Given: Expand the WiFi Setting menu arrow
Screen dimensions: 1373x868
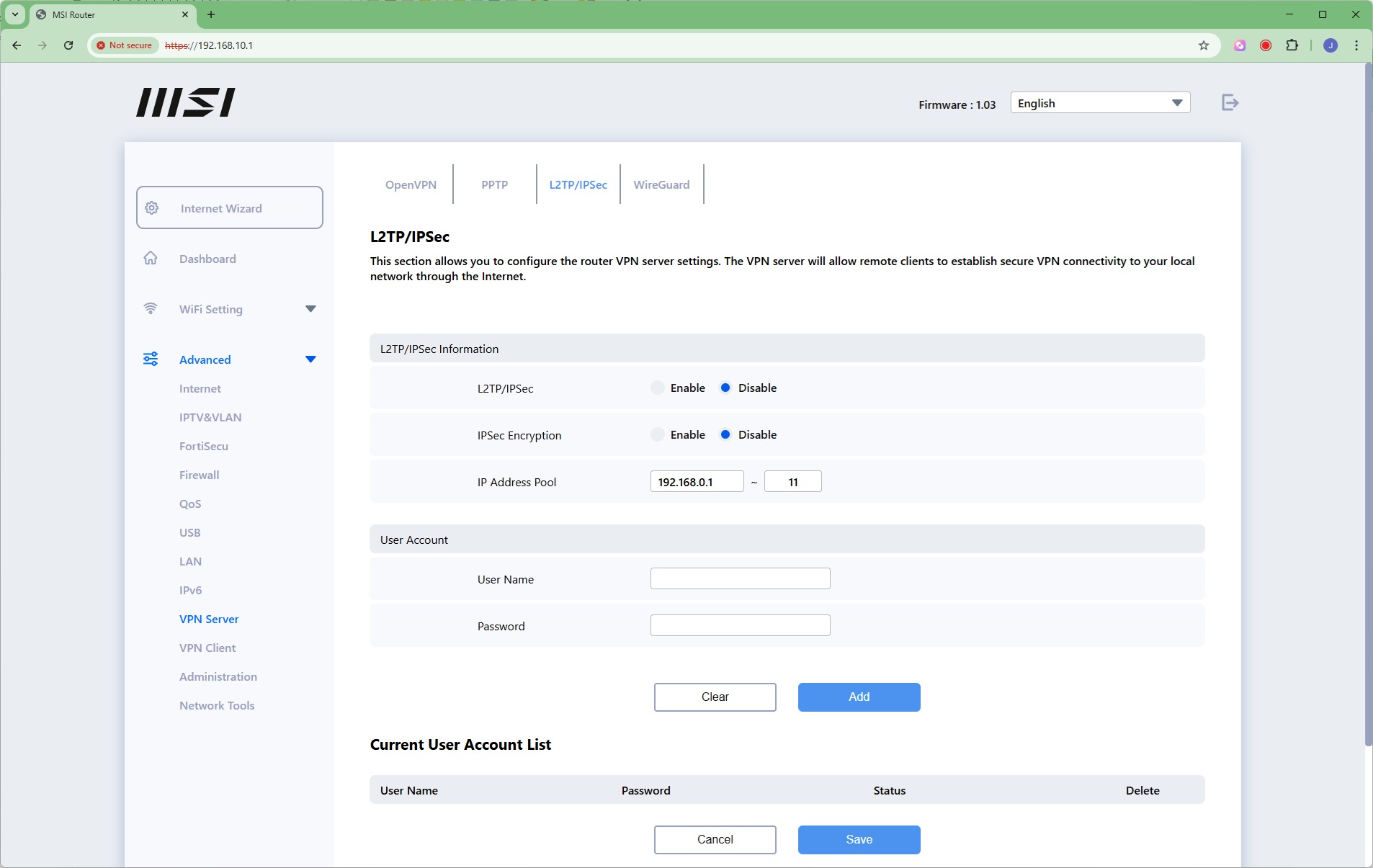Looking at the screenshot, I should tap(310, 309).
